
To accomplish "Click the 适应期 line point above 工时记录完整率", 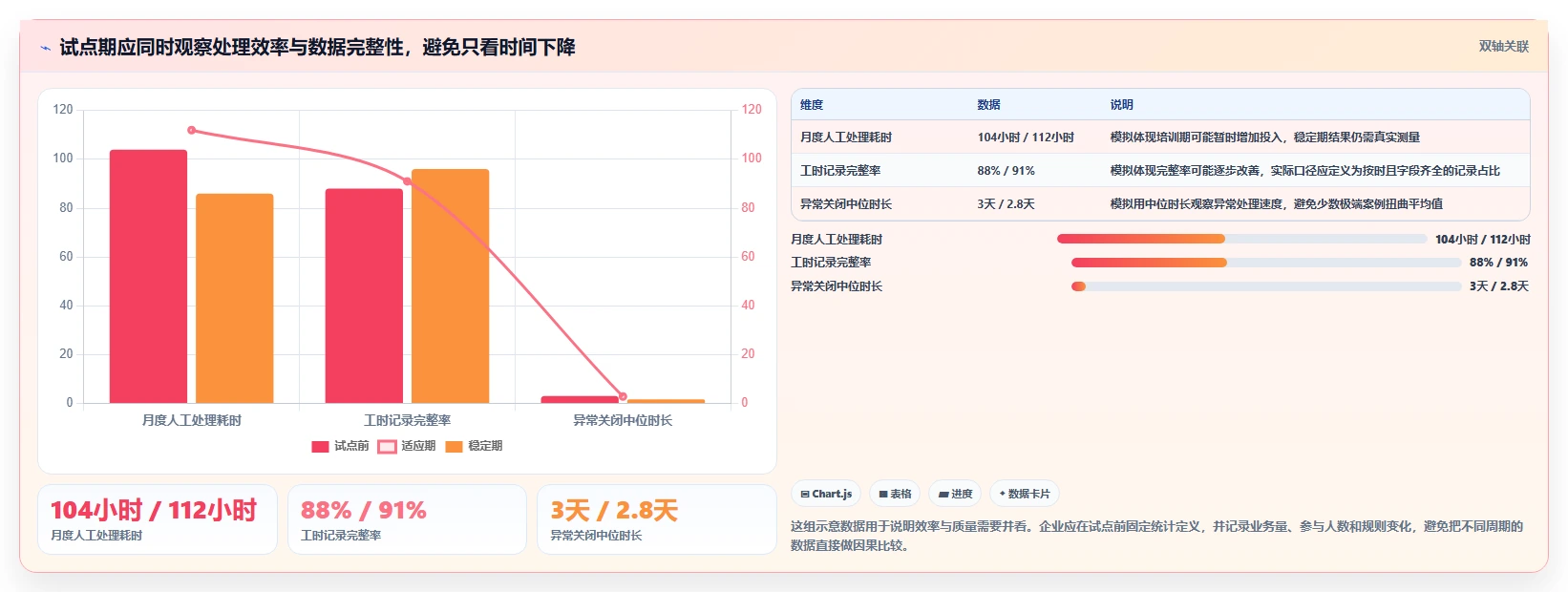I will click(x=408, y=181).
